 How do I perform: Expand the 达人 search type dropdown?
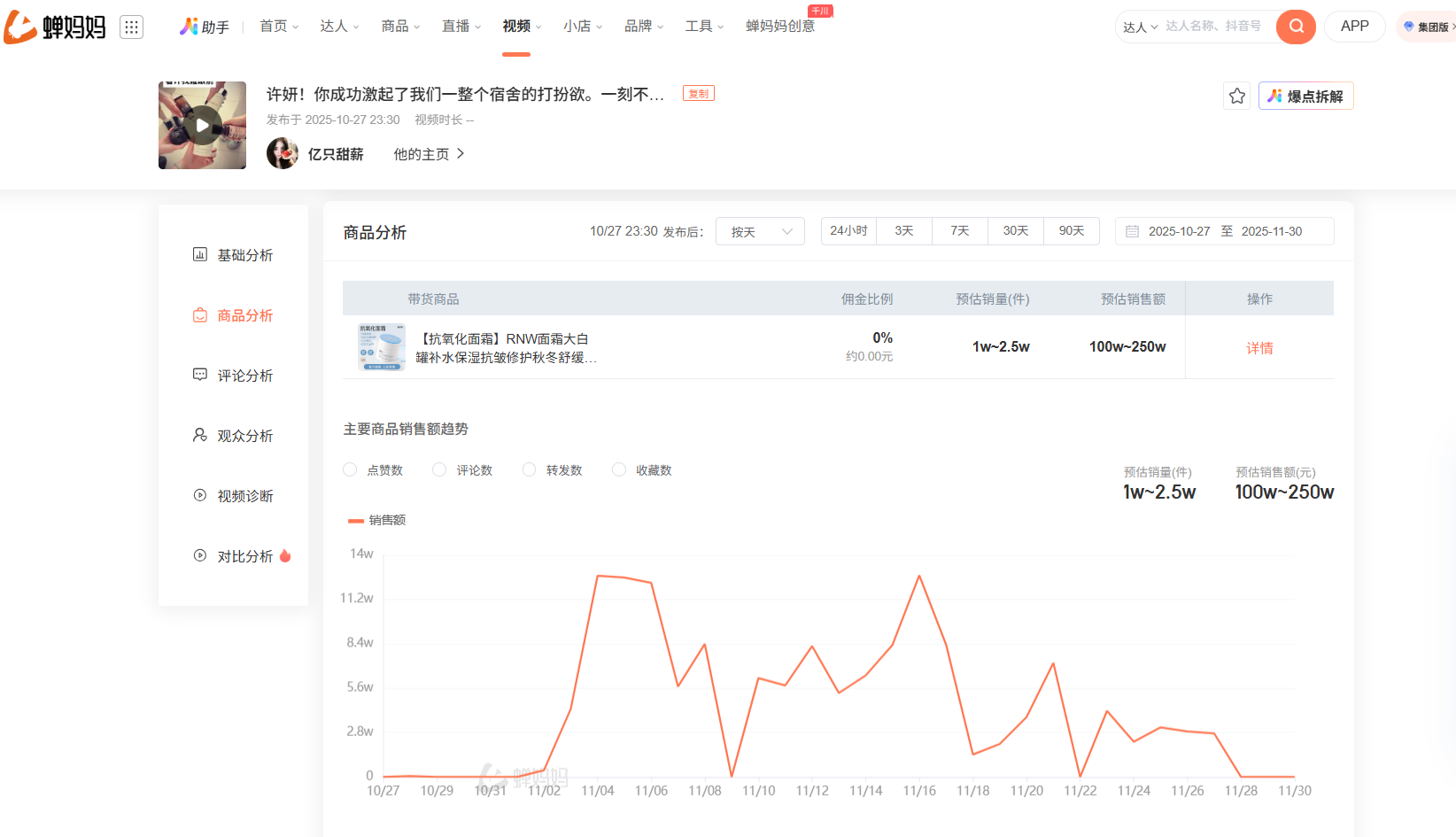click(1140, 27)
